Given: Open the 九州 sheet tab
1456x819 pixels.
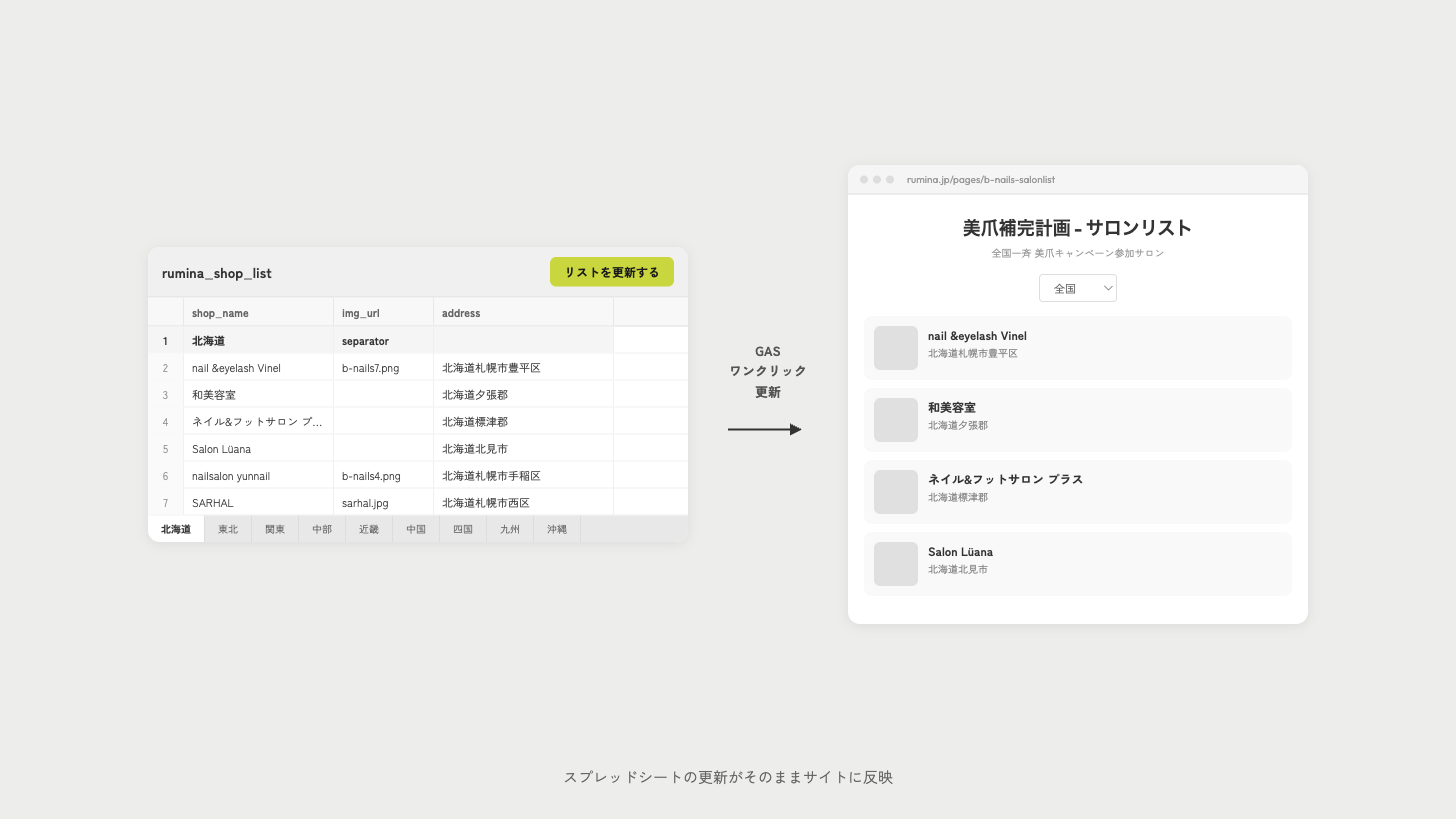Looking at the screenshot, I should pyautogui.click(x=509, y=529).
